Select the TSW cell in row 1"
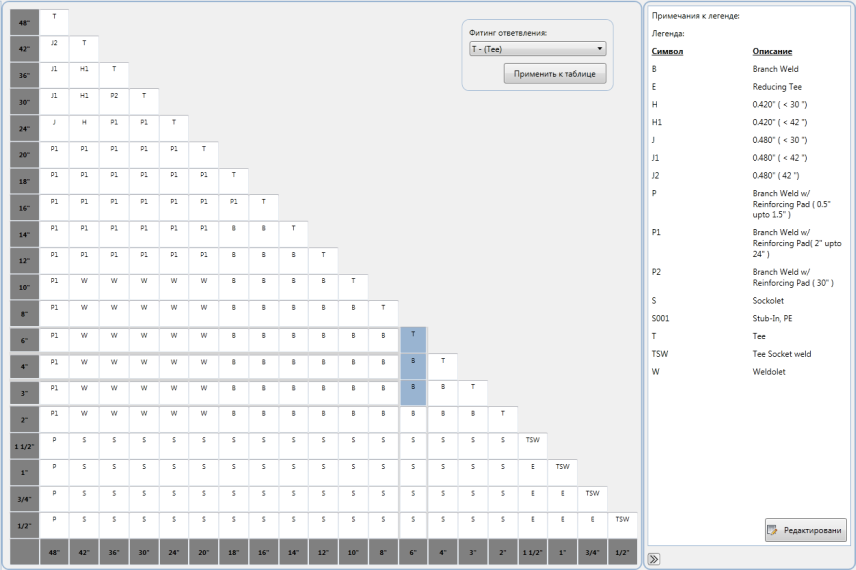This screenshot has height=570, width=856. coord(563,472)
